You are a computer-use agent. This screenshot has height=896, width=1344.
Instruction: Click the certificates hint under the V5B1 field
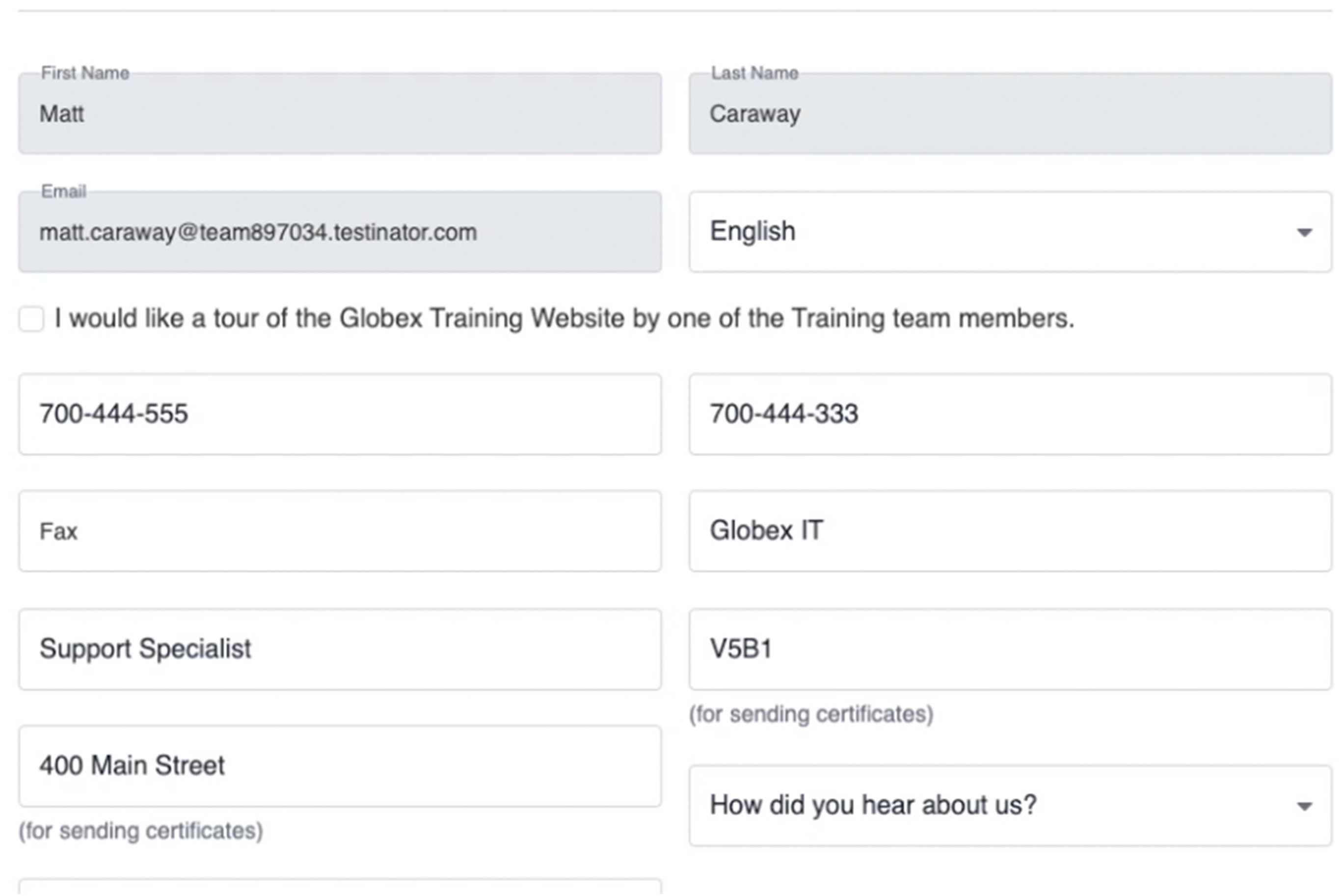[x=811, y=714]
